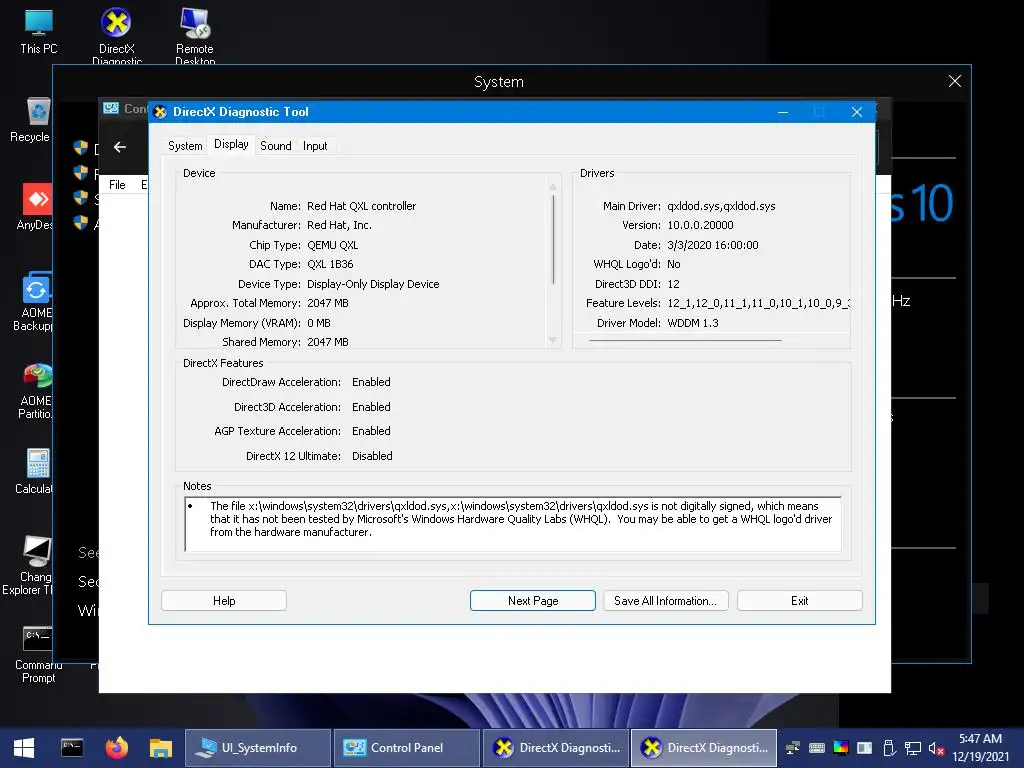Viewport: 1024px width, 768px height.
Task: Open Remote Desktop shortcut on desktop
Action: click(195, 35)
